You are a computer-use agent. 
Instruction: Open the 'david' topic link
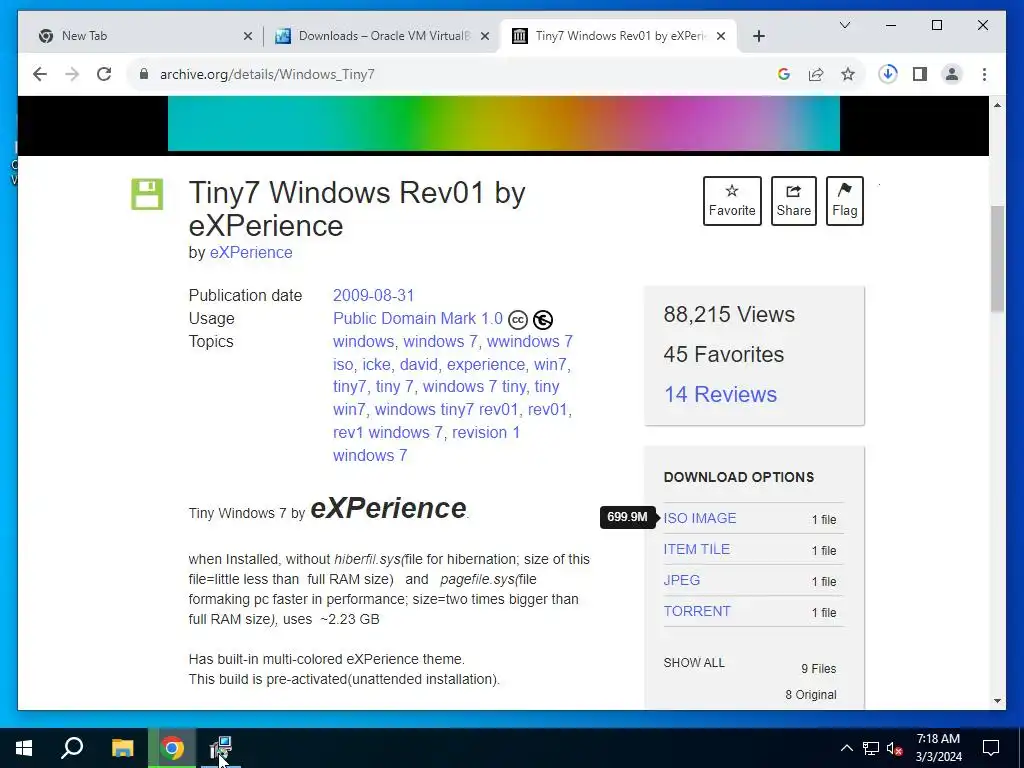coord(419,364)
